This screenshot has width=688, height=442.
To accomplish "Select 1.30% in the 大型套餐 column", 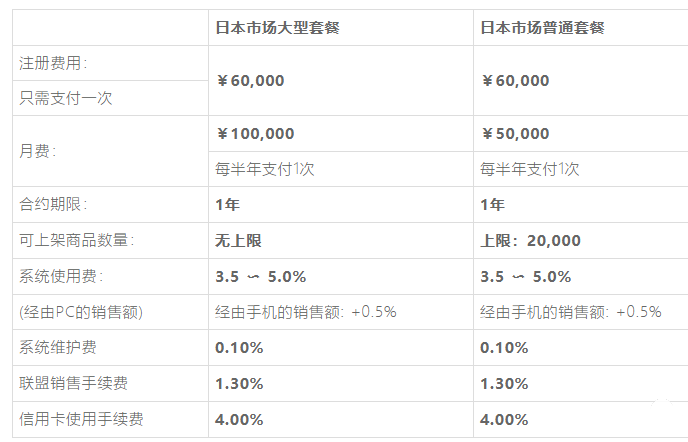I will click(239, 383).
